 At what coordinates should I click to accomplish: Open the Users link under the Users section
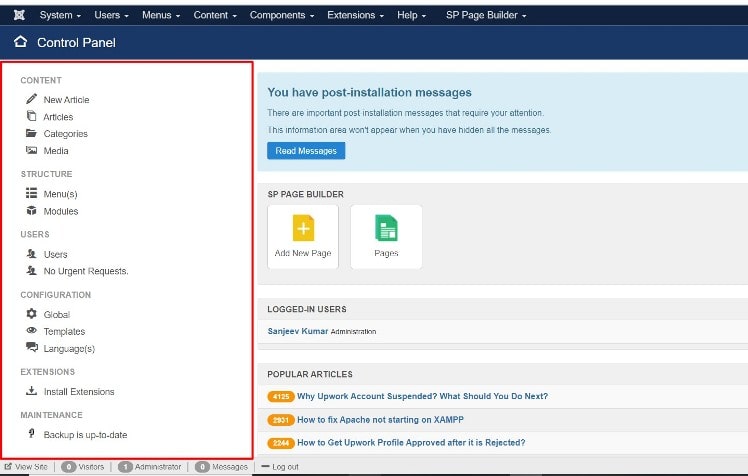(55, 254)
